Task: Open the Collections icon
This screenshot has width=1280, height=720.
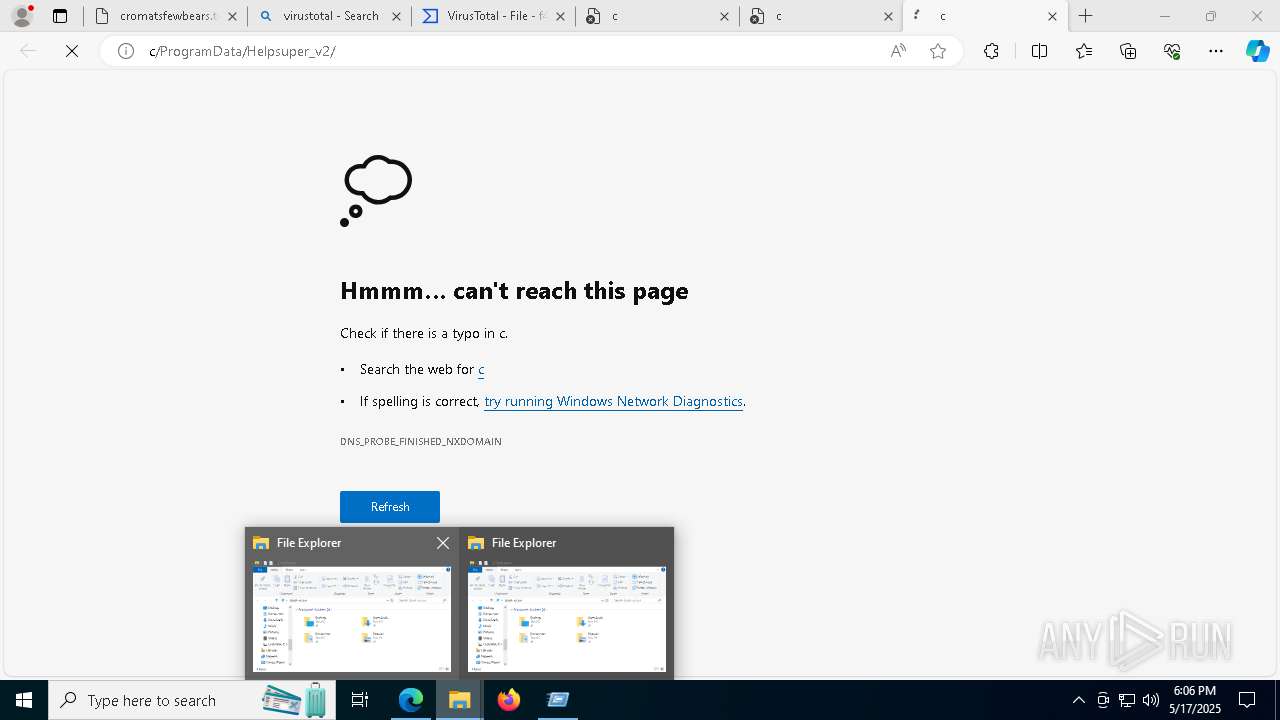Action: click(1128, 51)
